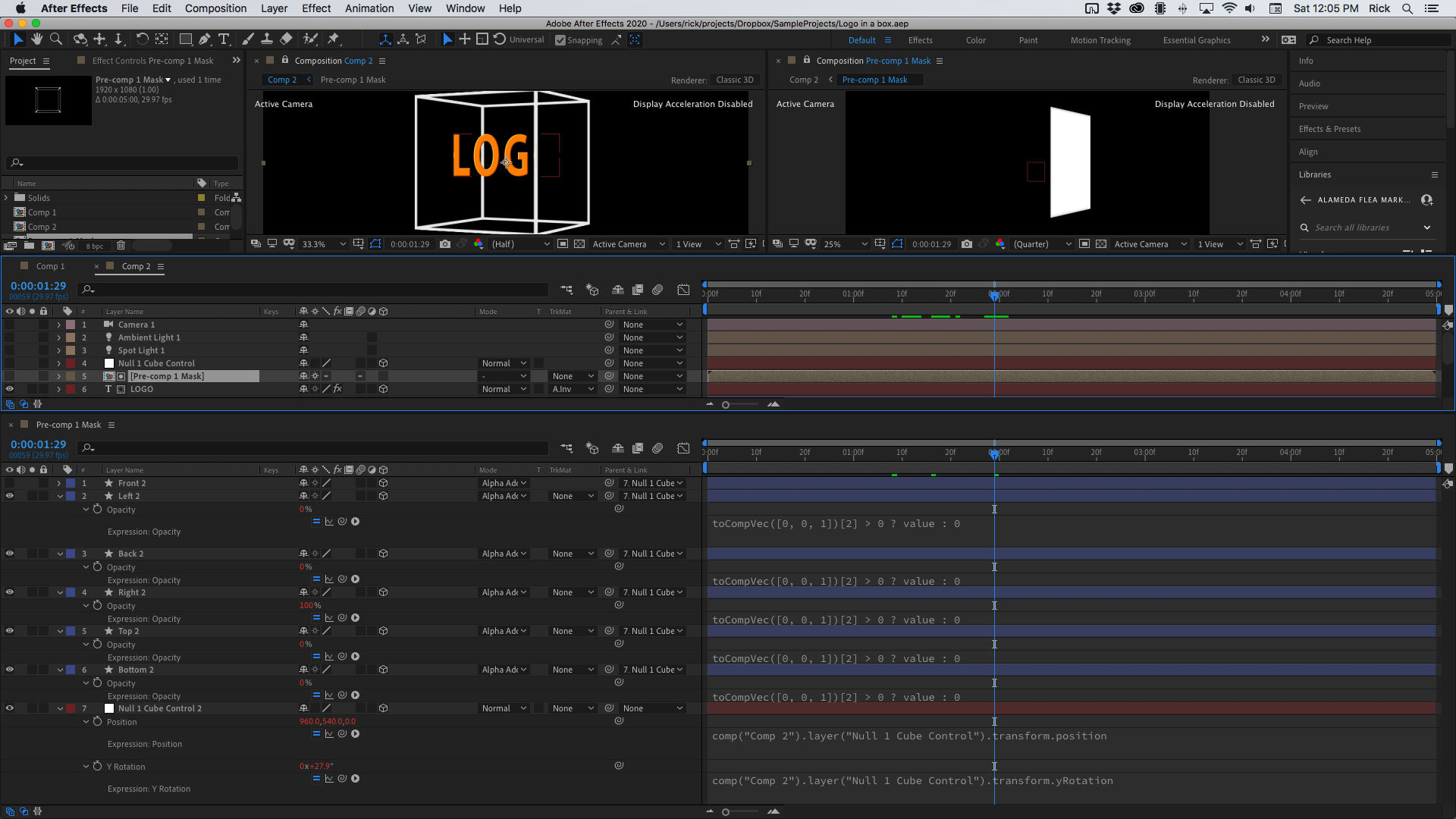Viewport: 1456px width, 819px height.
Task: Open the magnification ratio dropdown showing 33.3%
Action: 322,244
